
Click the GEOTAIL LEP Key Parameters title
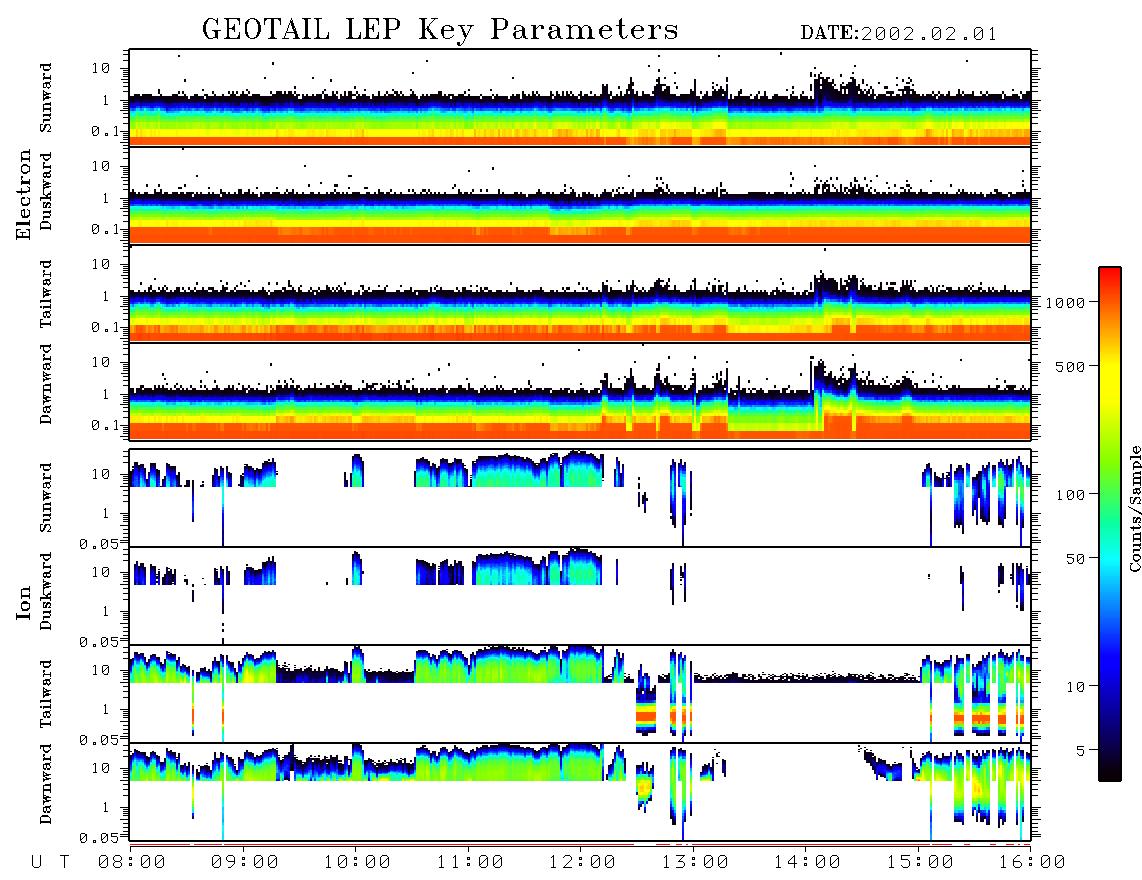point(440,30)
